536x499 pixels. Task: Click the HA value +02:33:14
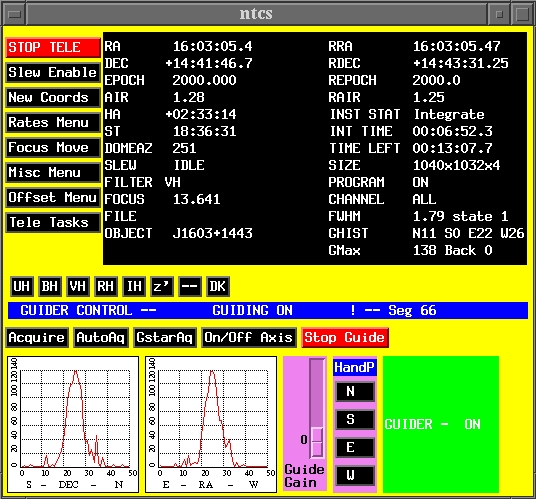(x=201, y=114)
